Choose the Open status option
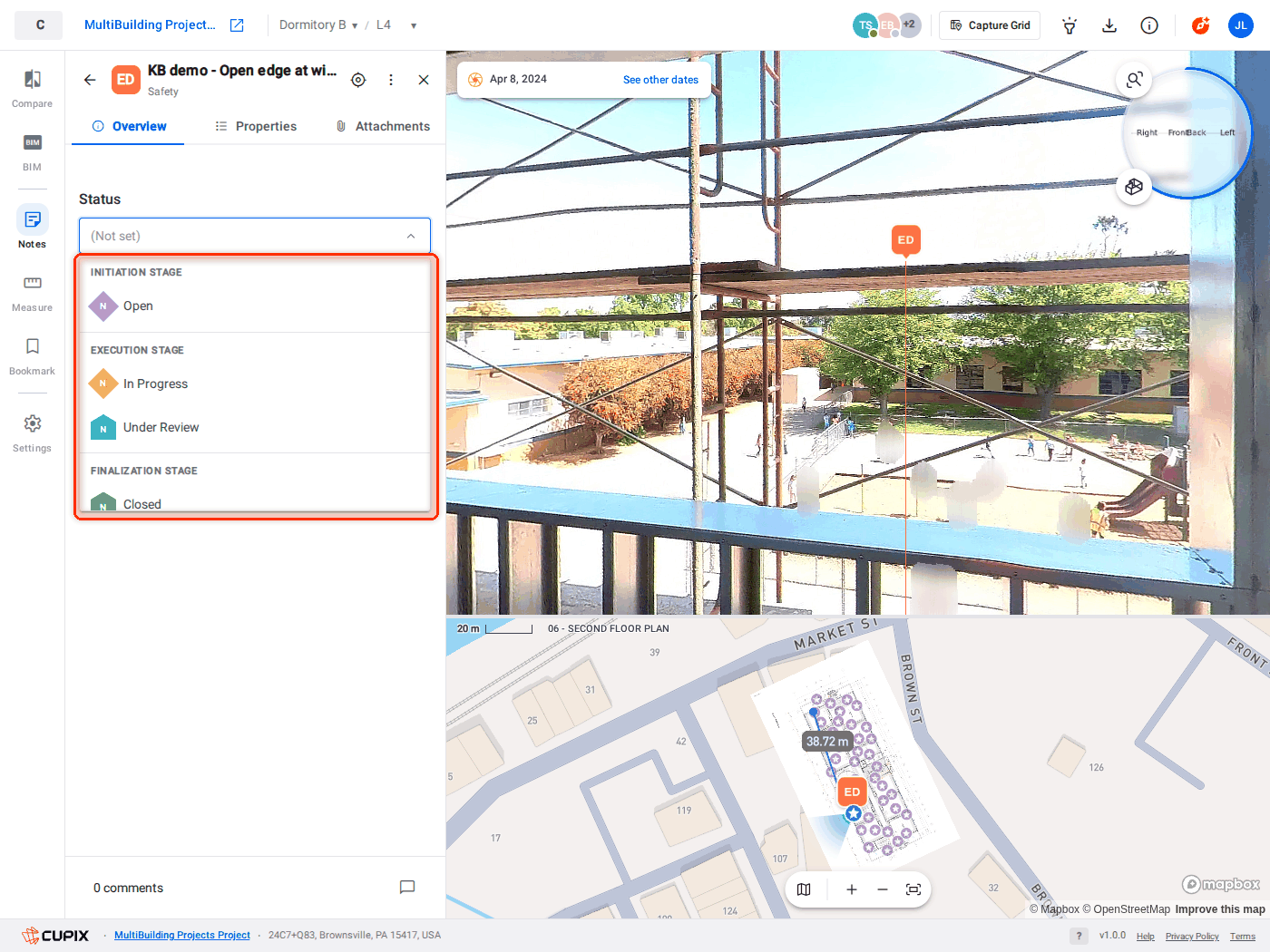The image size is (1270, 952). pyautogui.click(x=255, y=306)
